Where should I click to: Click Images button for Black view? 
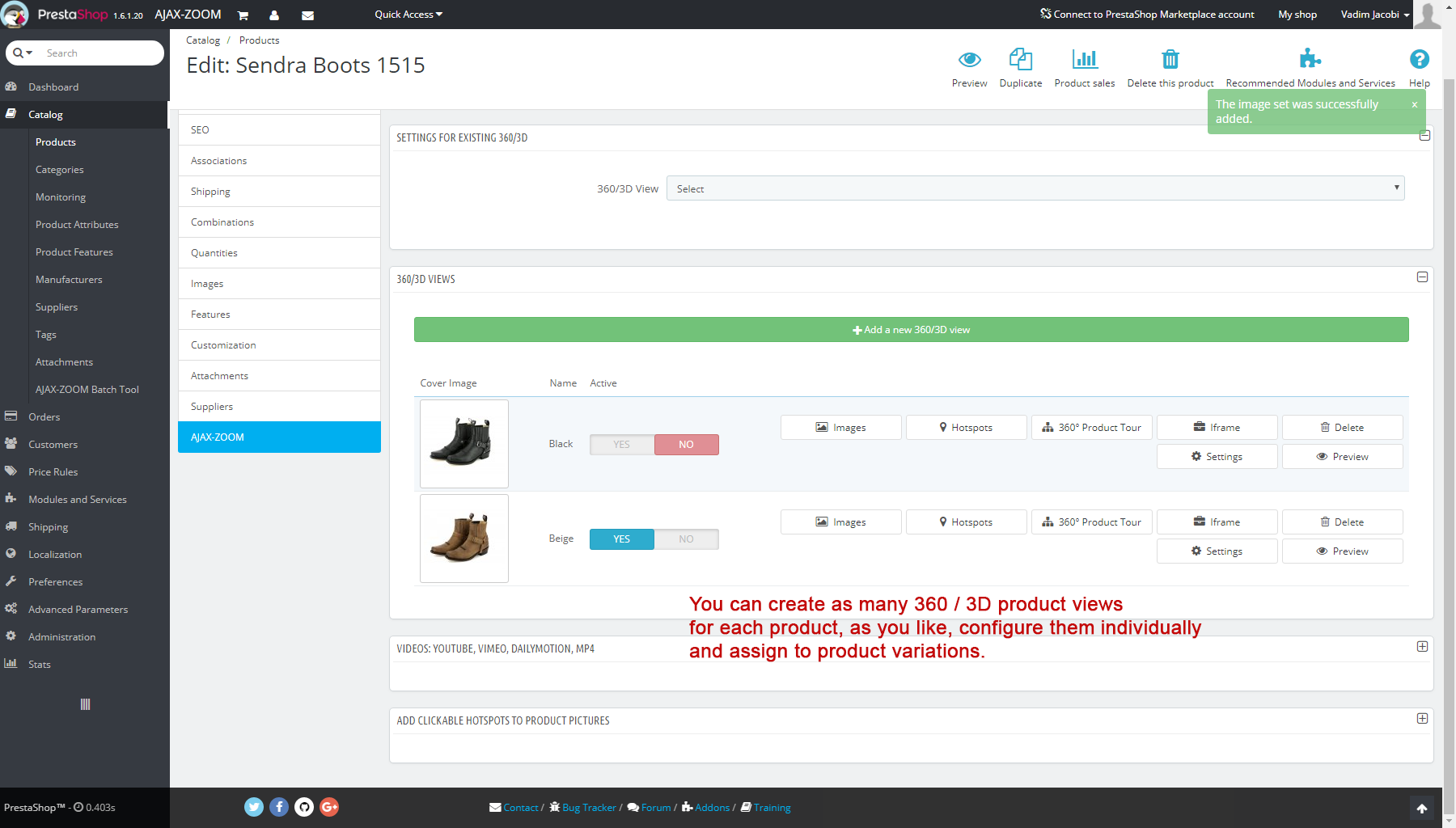click(x=840, y=428)
